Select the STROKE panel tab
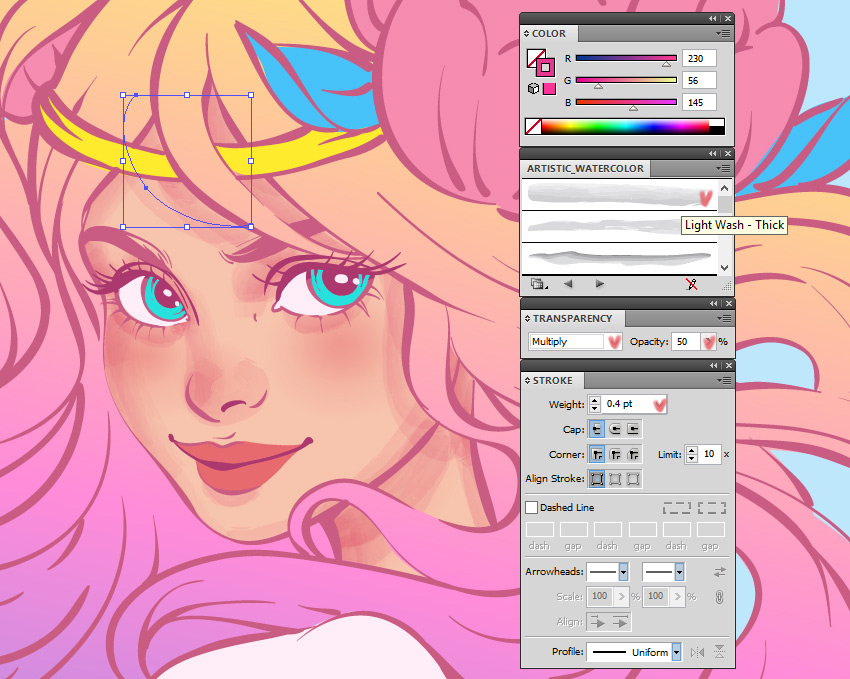Viewport: 850px width, 679px height. pos(552,380)
